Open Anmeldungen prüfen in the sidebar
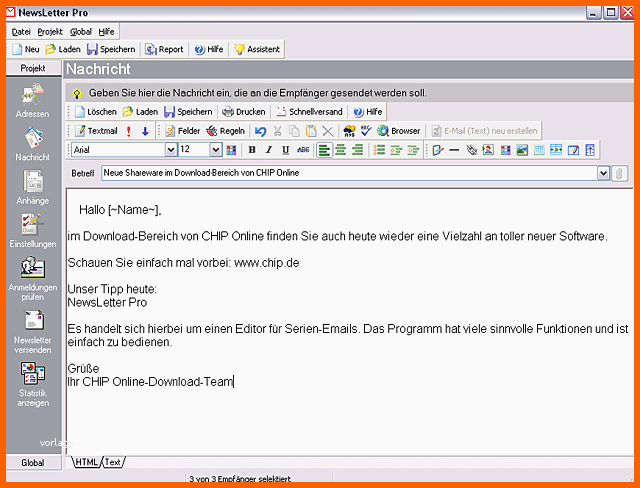640x488 pixels. [32, 279]
